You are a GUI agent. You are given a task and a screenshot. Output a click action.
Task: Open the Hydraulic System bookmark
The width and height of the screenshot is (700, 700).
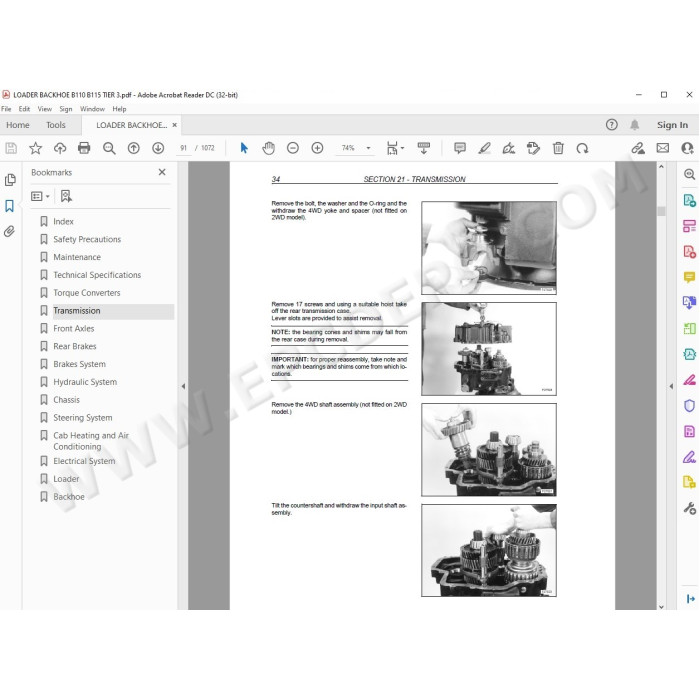85,382
